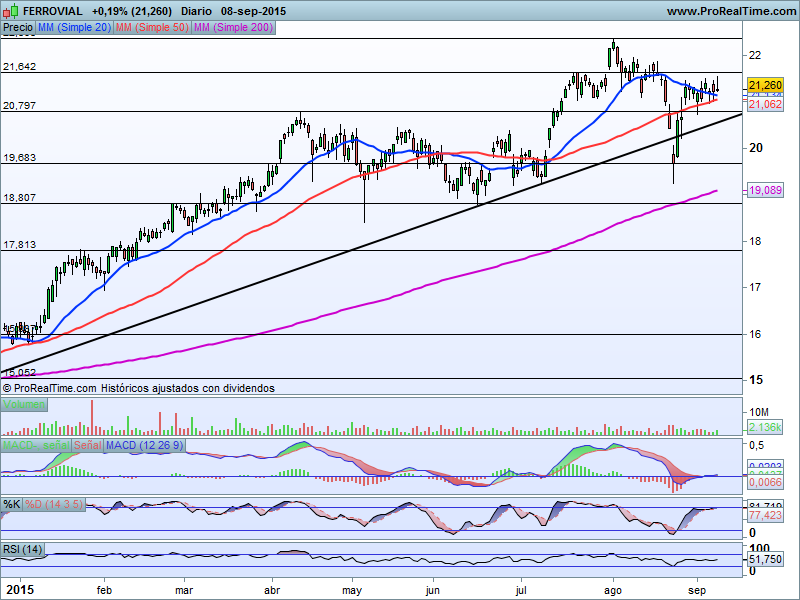Open the Diario timeframe label
The height and width of the screenshot is (600, 800).
click(196, 11)
